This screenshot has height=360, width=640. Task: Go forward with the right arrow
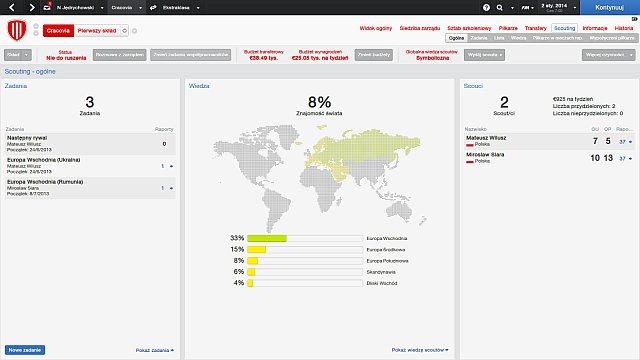coord(32,7)
